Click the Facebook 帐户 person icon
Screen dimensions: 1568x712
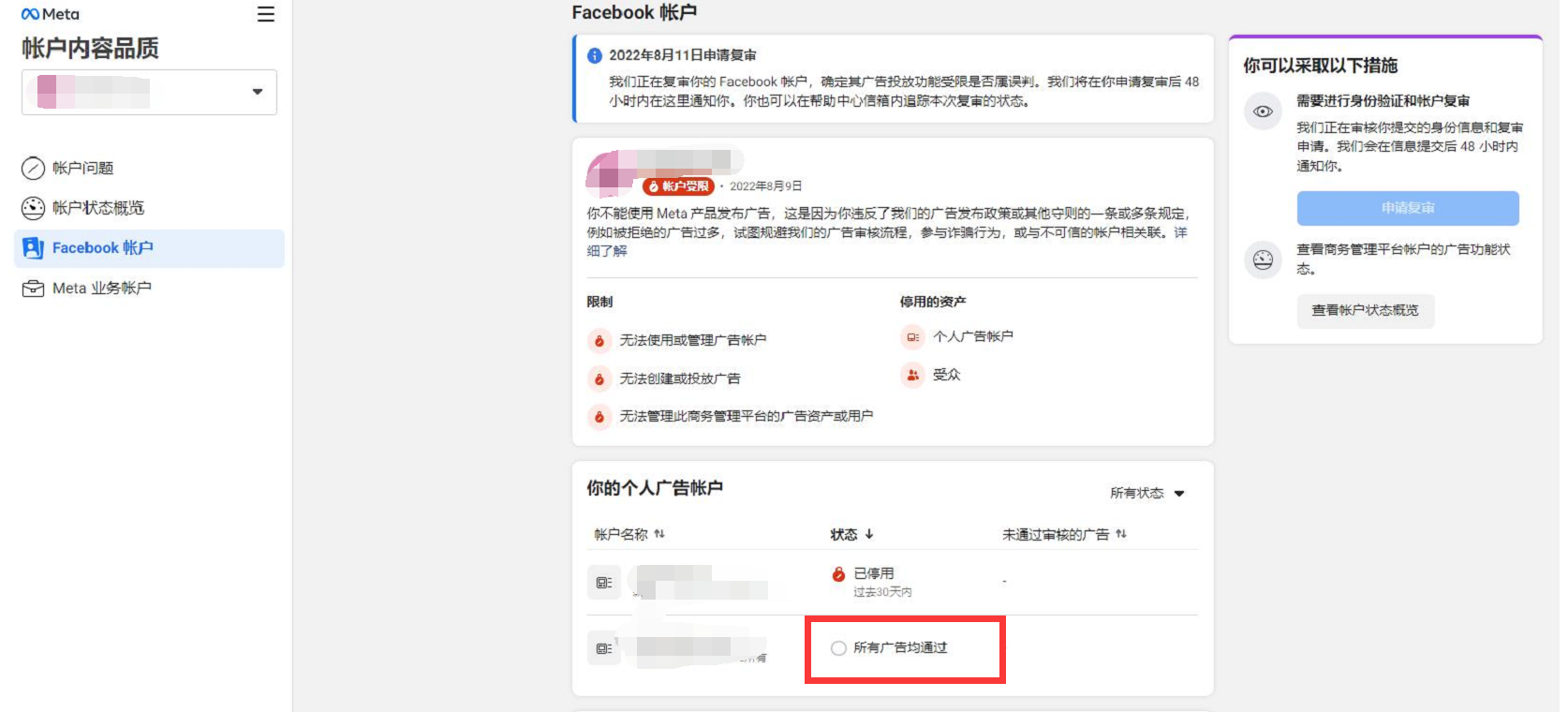pos(33,248)
